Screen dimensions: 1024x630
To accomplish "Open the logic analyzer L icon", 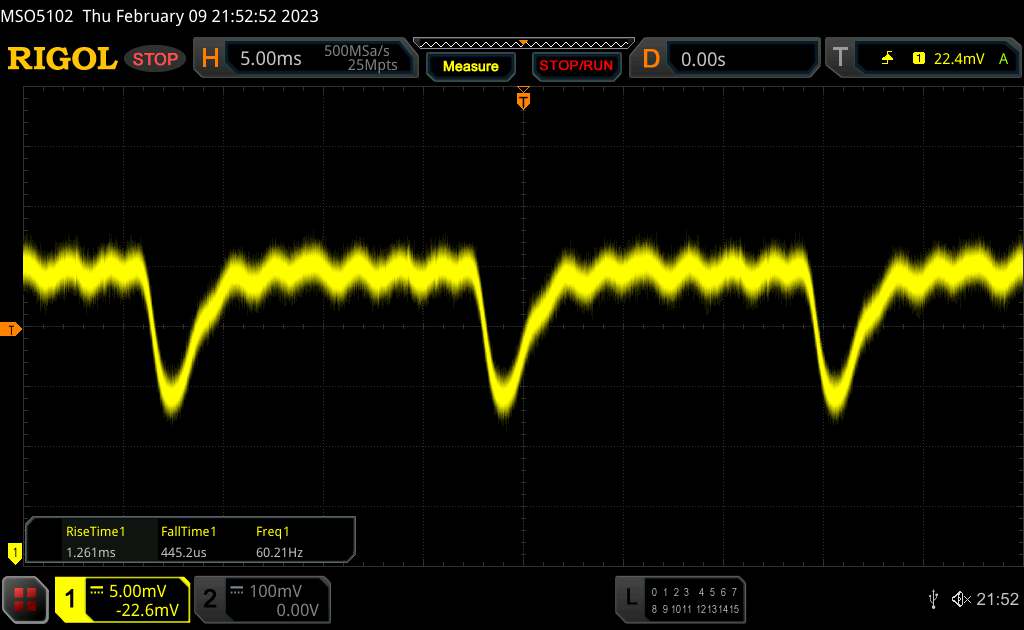I will click(631, 598).
